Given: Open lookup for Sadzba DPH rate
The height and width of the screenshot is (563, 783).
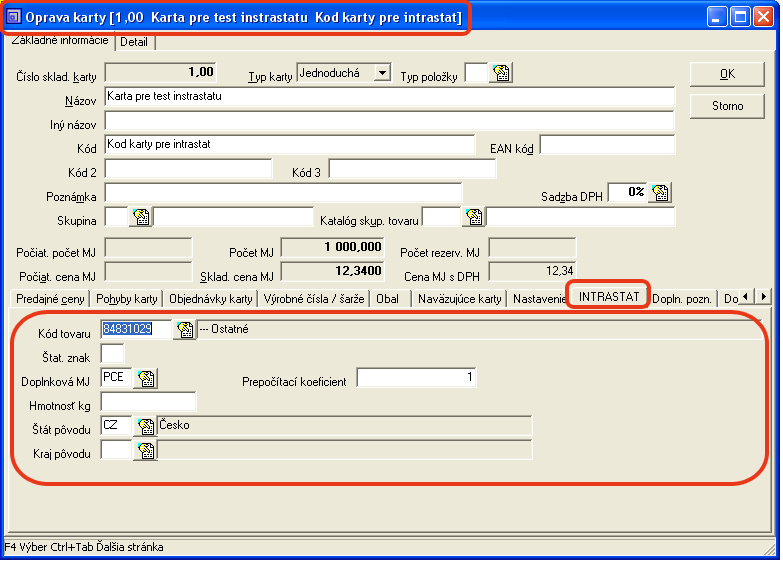Looking at the screenshot, I should (x=660, y=192).
